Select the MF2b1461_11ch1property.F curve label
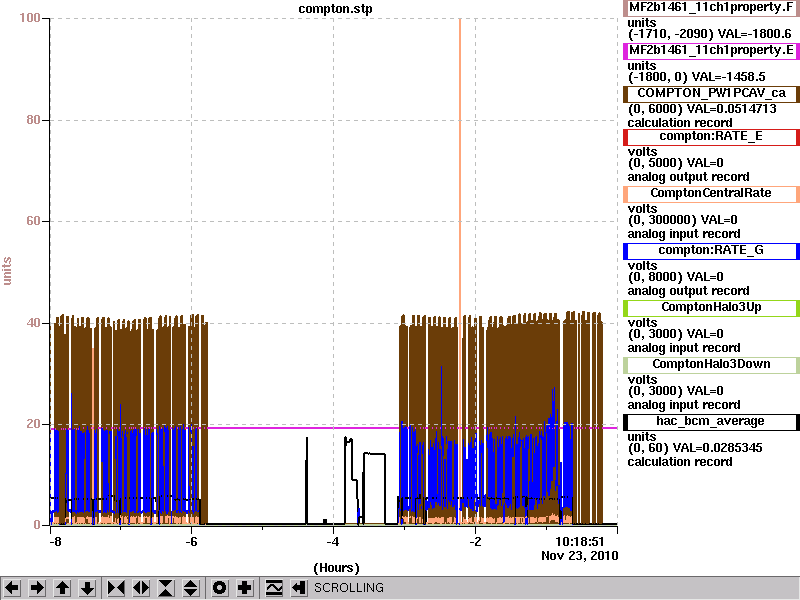The width and height of the screenshot is (800, 600). [x=711, y=8]
